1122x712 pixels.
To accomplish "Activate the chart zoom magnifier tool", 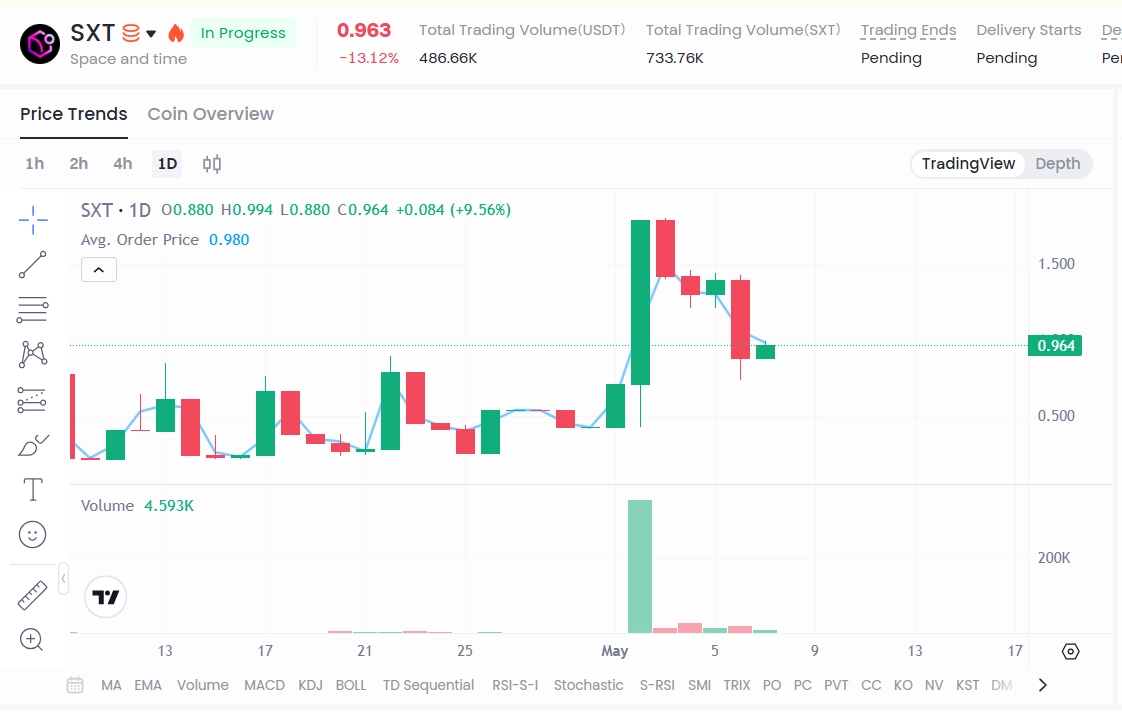I will click(33, 640).
